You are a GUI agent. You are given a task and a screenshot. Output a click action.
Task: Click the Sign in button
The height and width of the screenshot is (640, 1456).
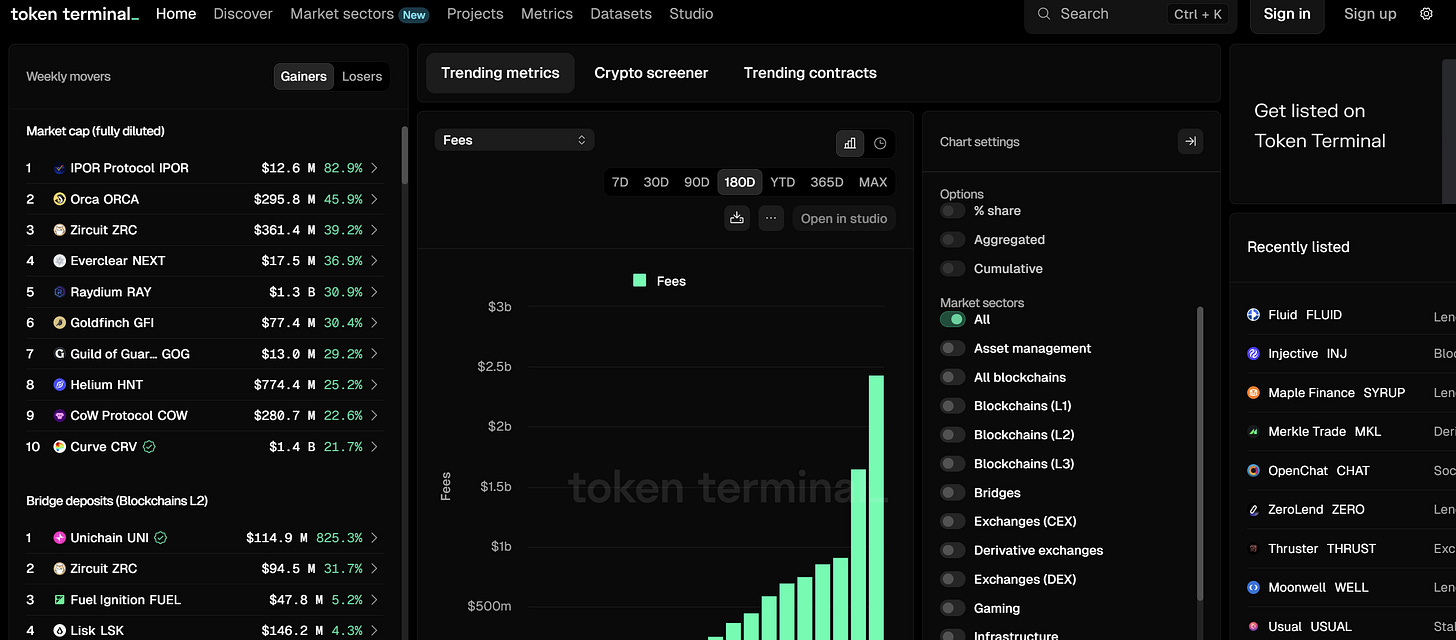coord(1287,14)
